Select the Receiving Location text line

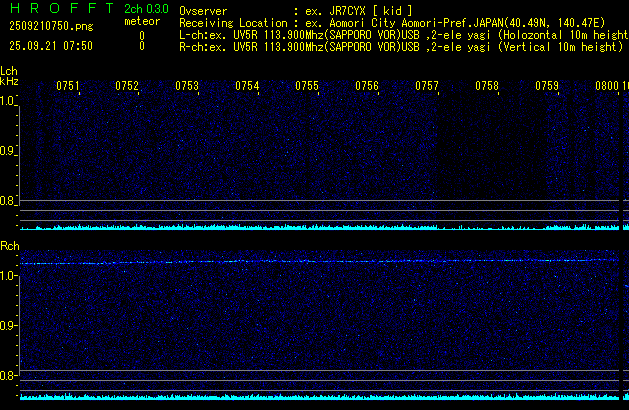[x=400, y=22]
